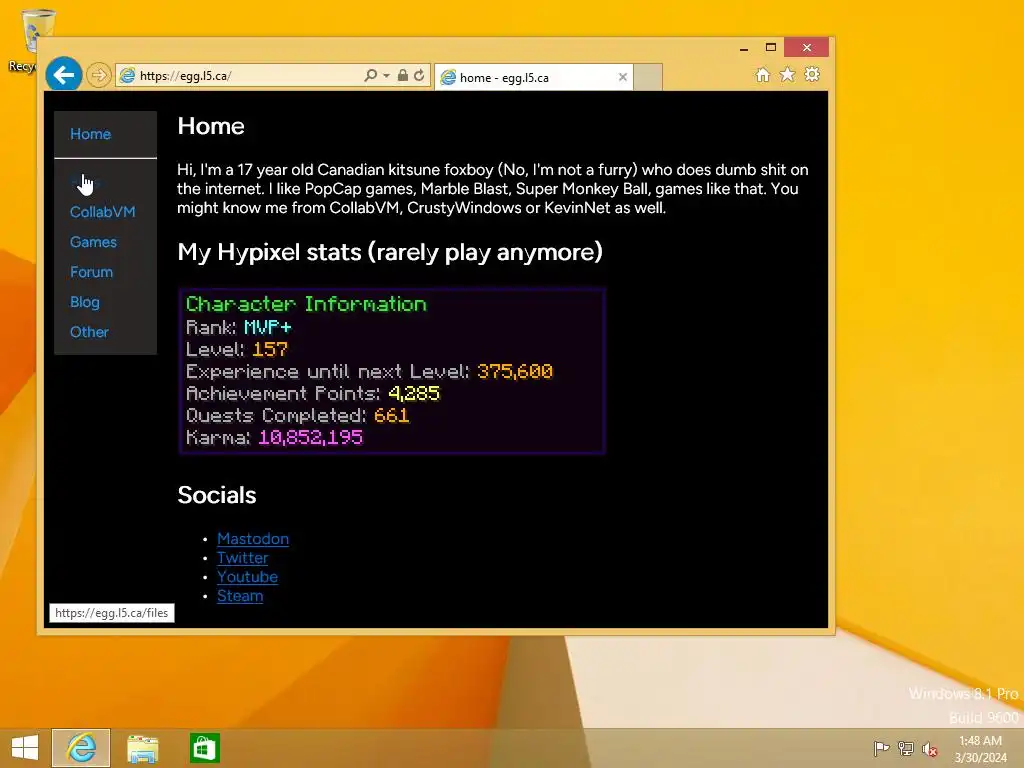
Task: Follow the Twitter social link
Action: pyautogui.click(x=242, y=558)
